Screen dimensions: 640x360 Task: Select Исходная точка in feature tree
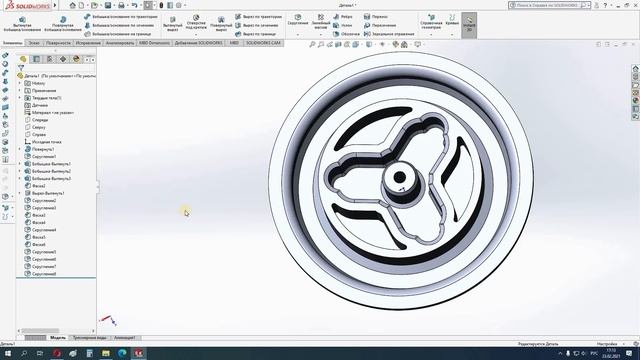[43, 142]
